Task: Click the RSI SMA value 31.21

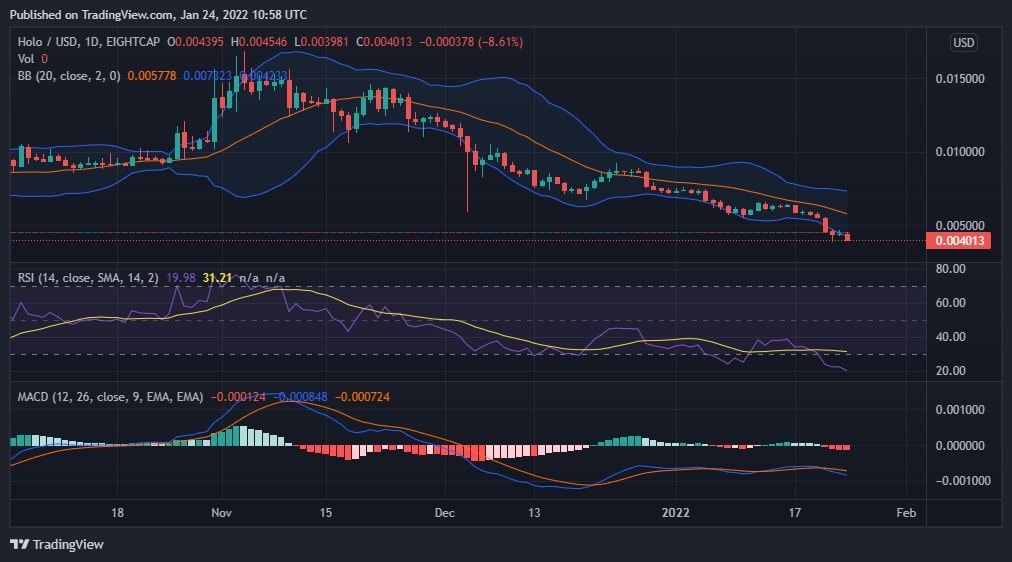Action: (x=217, y=278)
